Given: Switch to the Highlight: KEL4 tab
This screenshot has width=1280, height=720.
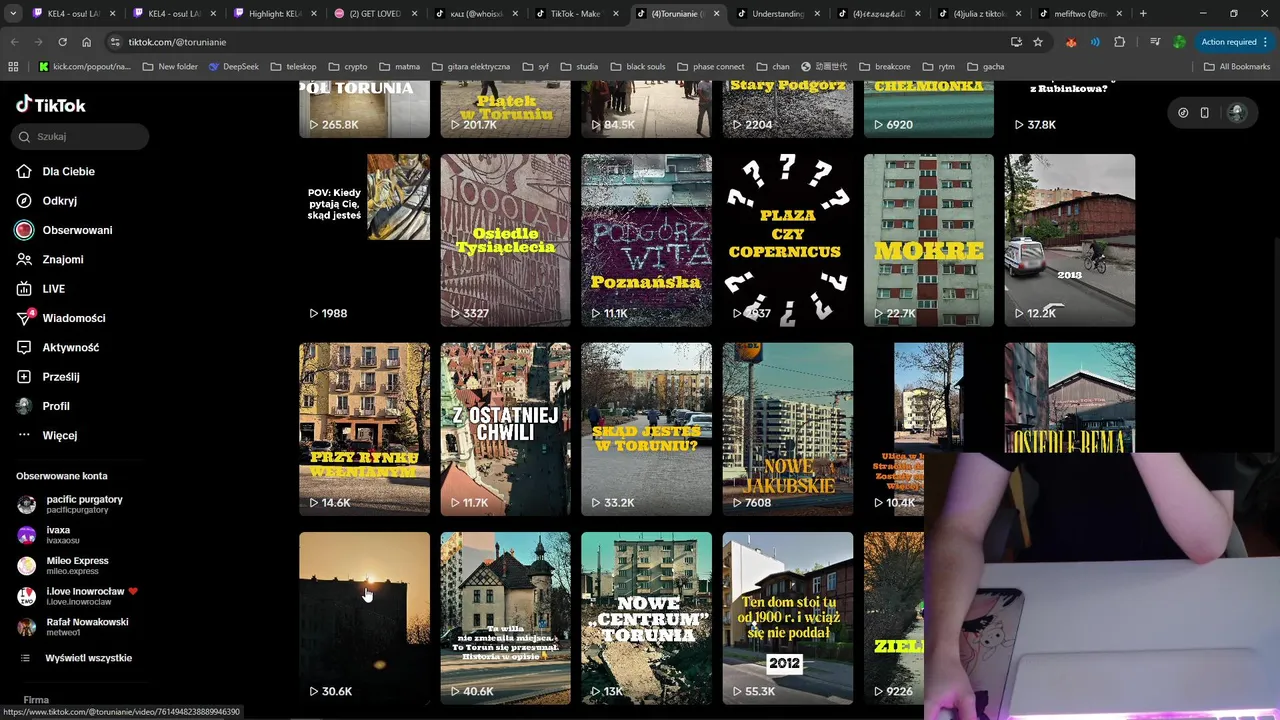Looking at the screenshot, I should pos(273,14).
